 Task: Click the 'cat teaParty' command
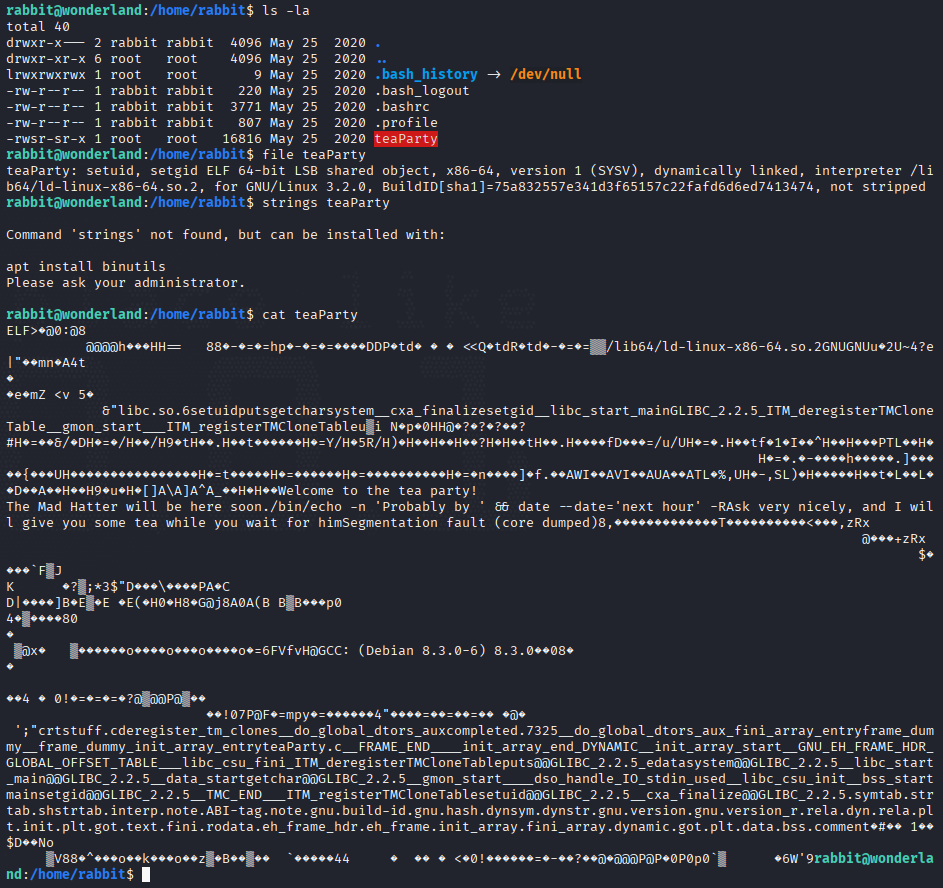310,314
